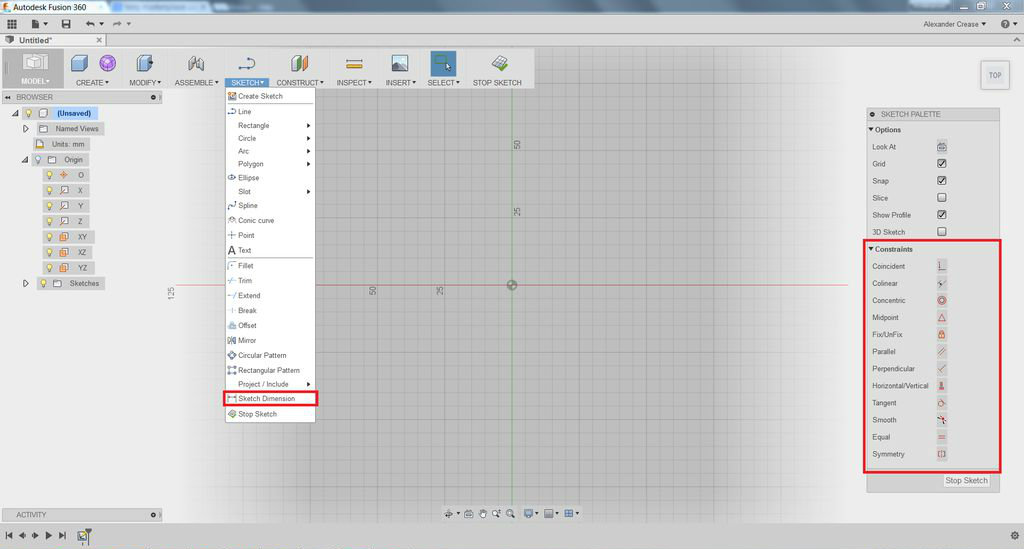The image size is (1024, 549).
Task: Open the Rectangle submenu
Action: (x=270, y=125)
